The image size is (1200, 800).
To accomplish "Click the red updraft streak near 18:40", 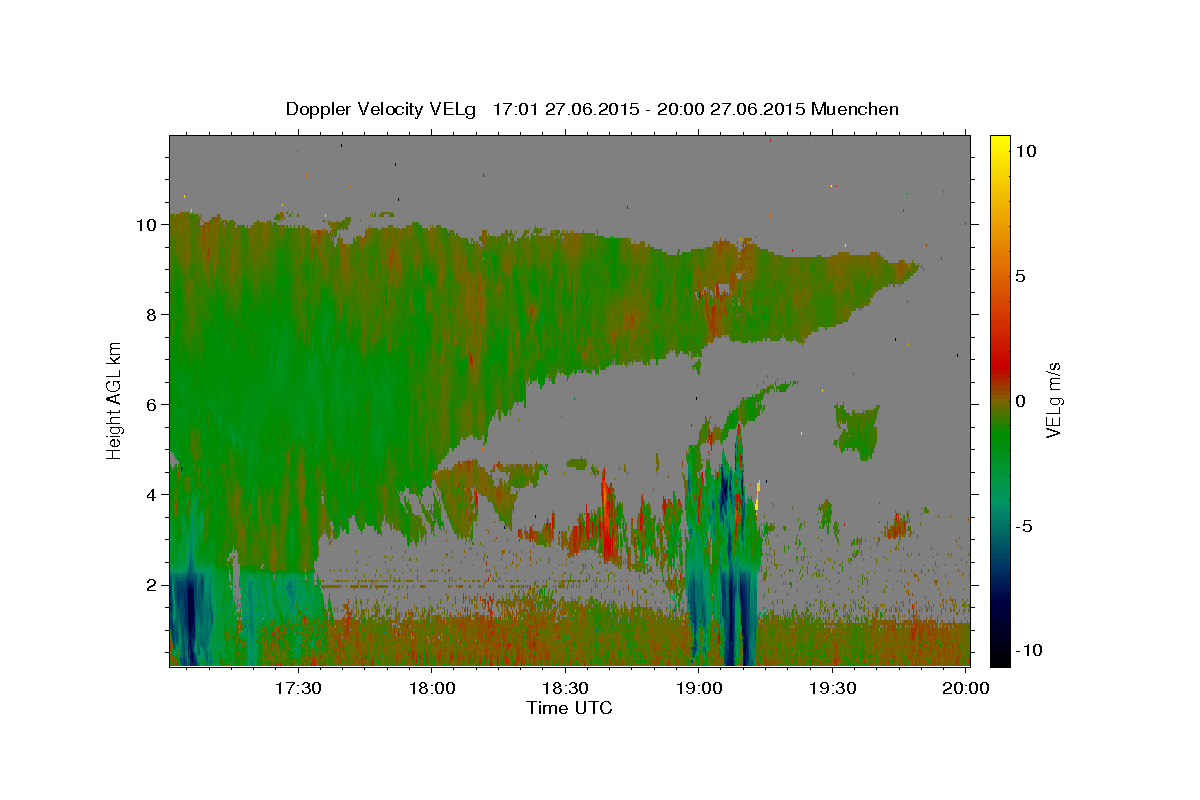I will [x=606, y=515].
